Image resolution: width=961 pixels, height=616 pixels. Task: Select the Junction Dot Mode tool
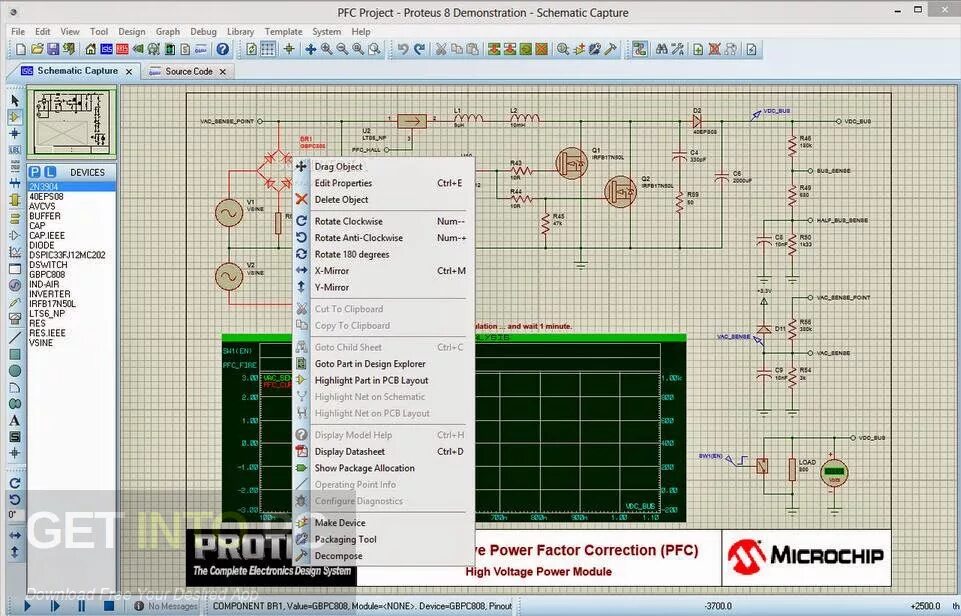tap(15, 133)
